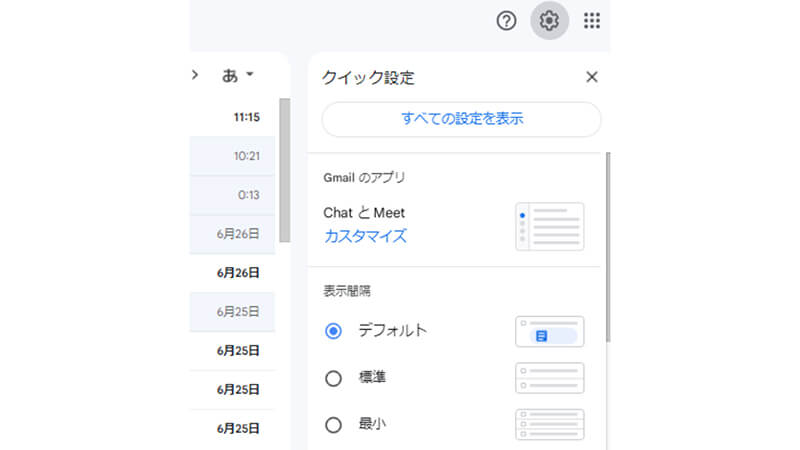Click the 最小 density preview icon
This screenshot has height=450, width=800.
coord(549,425)
